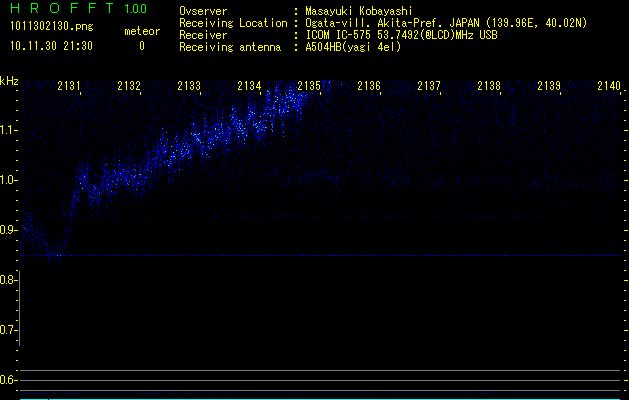Click the date stamp 10.11.30 21:30

(x=51, y=46)
